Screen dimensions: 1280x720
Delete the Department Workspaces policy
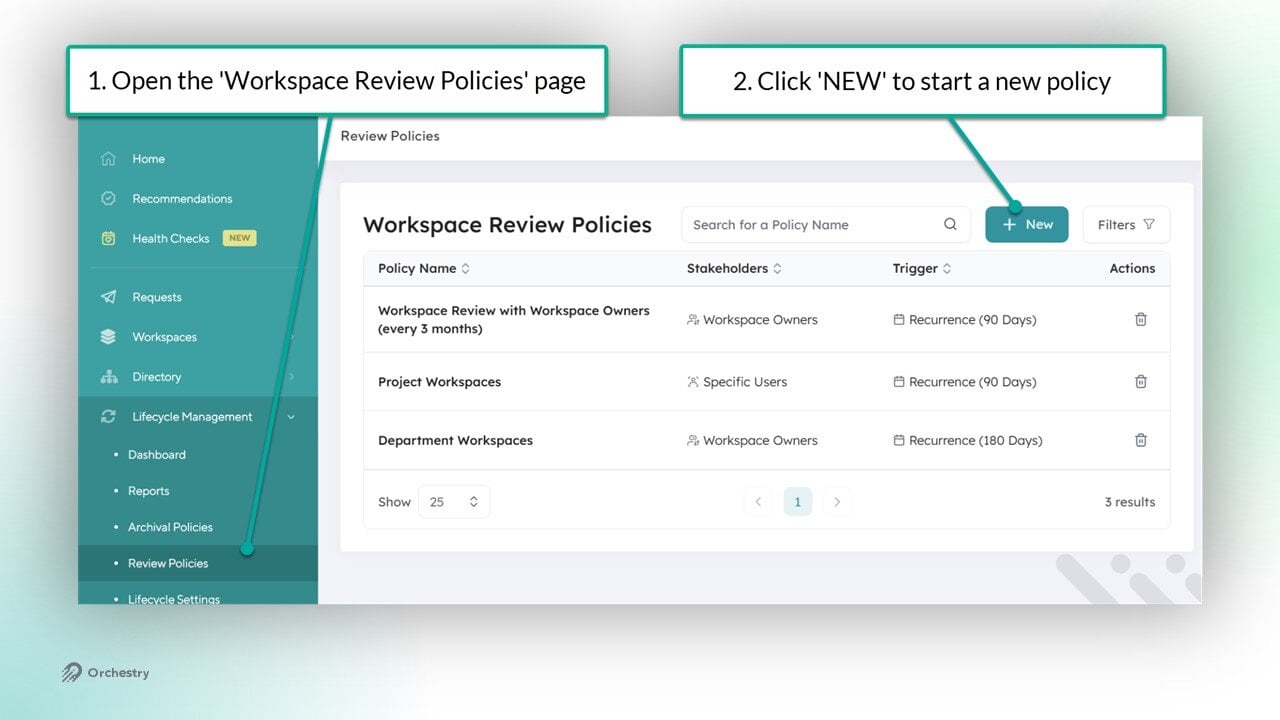1141,440
